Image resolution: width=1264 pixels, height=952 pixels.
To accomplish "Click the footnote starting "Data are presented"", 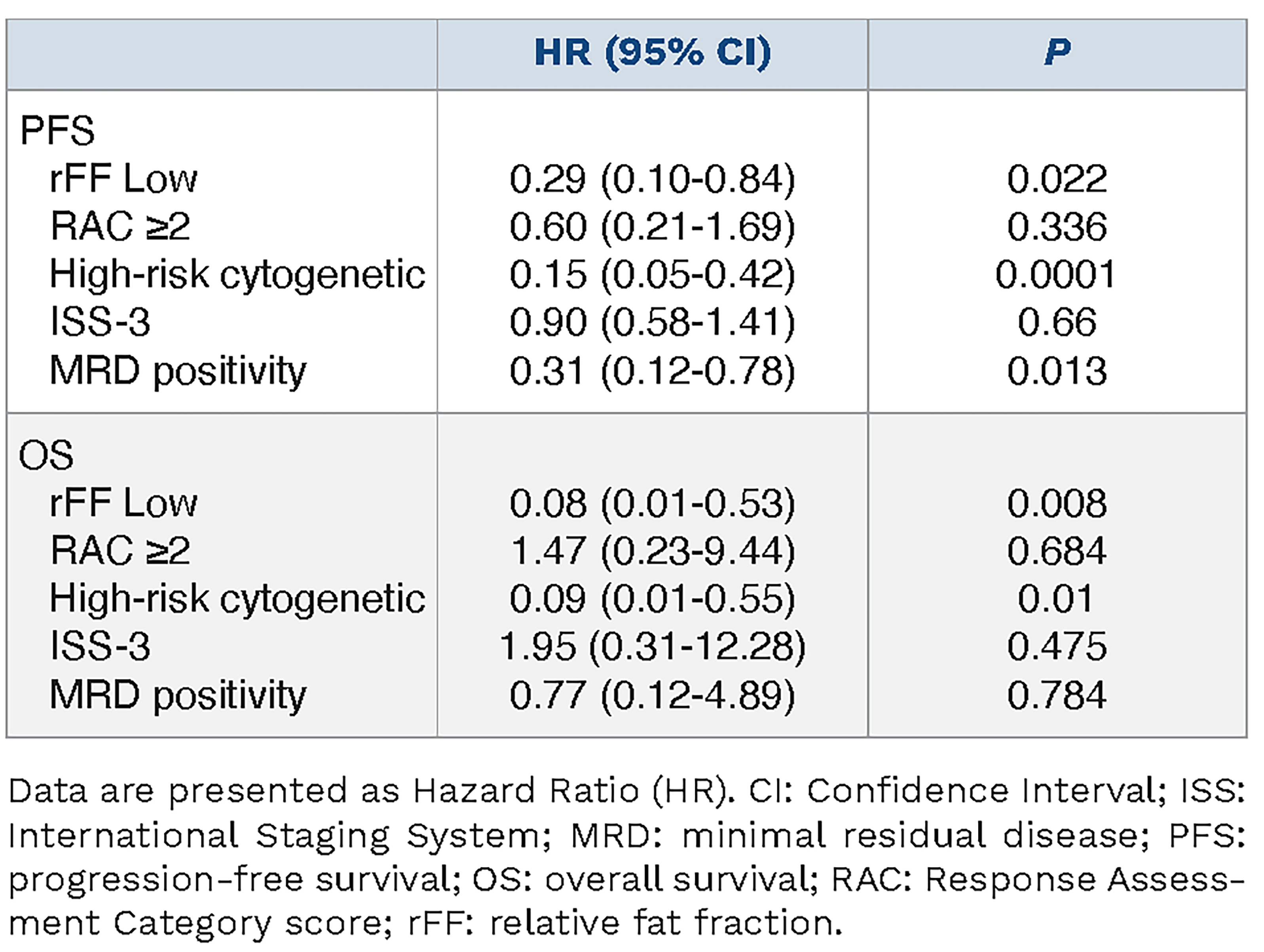I will coord(627,857).
